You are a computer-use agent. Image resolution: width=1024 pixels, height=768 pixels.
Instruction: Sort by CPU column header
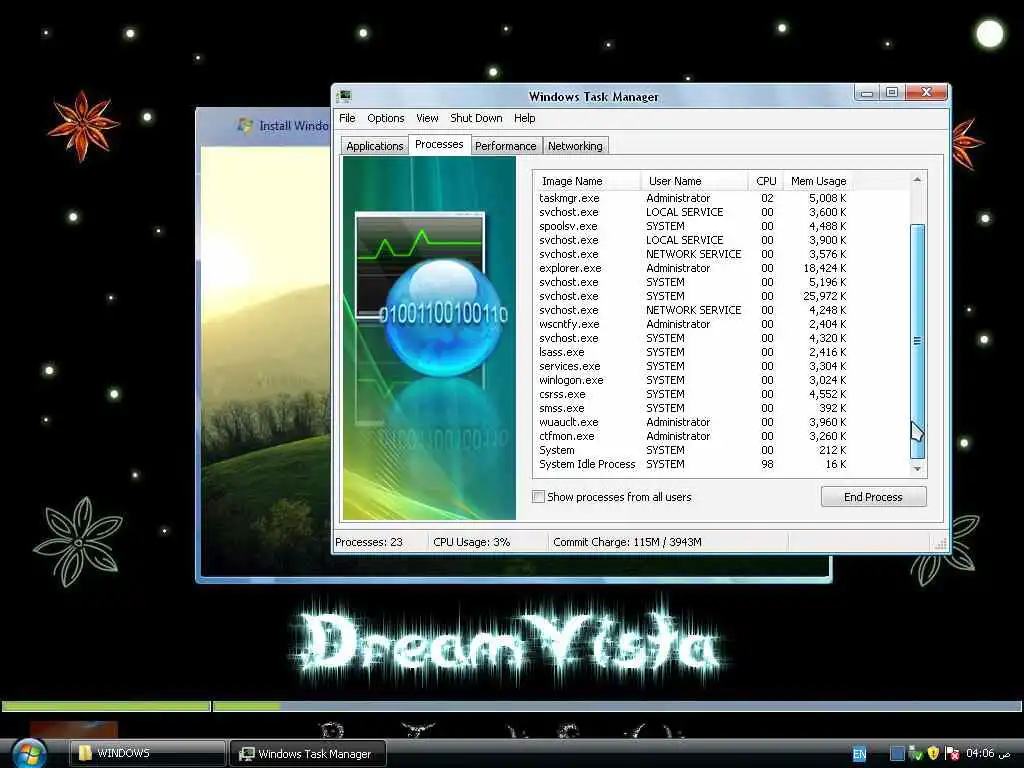(x=766, y=181)
